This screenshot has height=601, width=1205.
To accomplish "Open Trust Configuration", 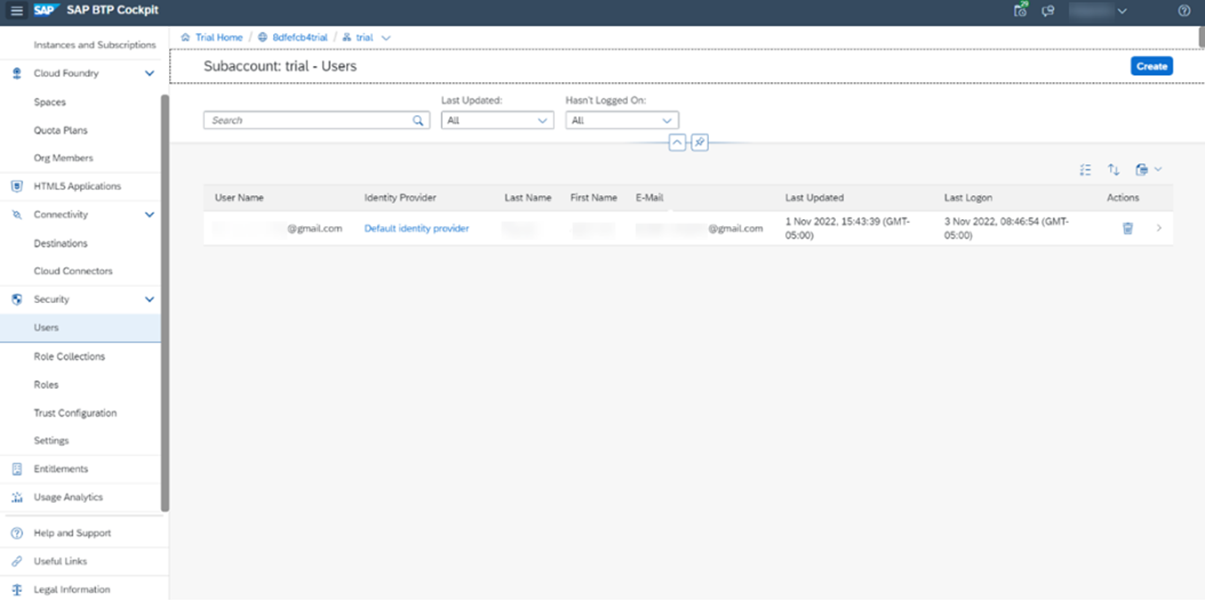I will 75,413.
